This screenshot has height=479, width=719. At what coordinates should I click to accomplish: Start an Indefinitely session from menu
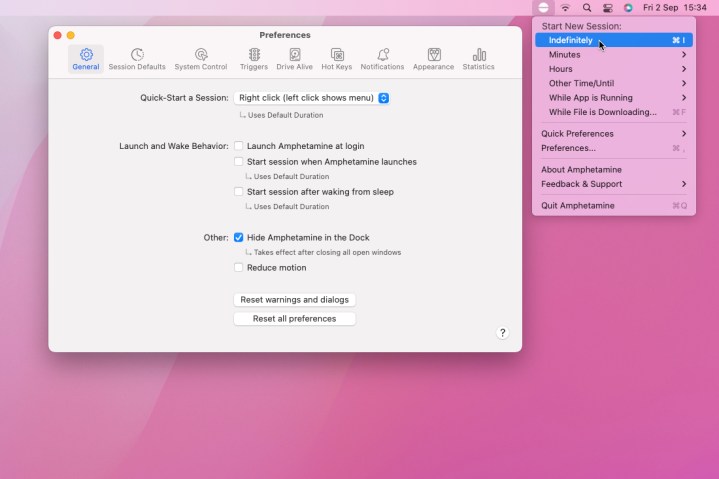(x=571, y=41)
